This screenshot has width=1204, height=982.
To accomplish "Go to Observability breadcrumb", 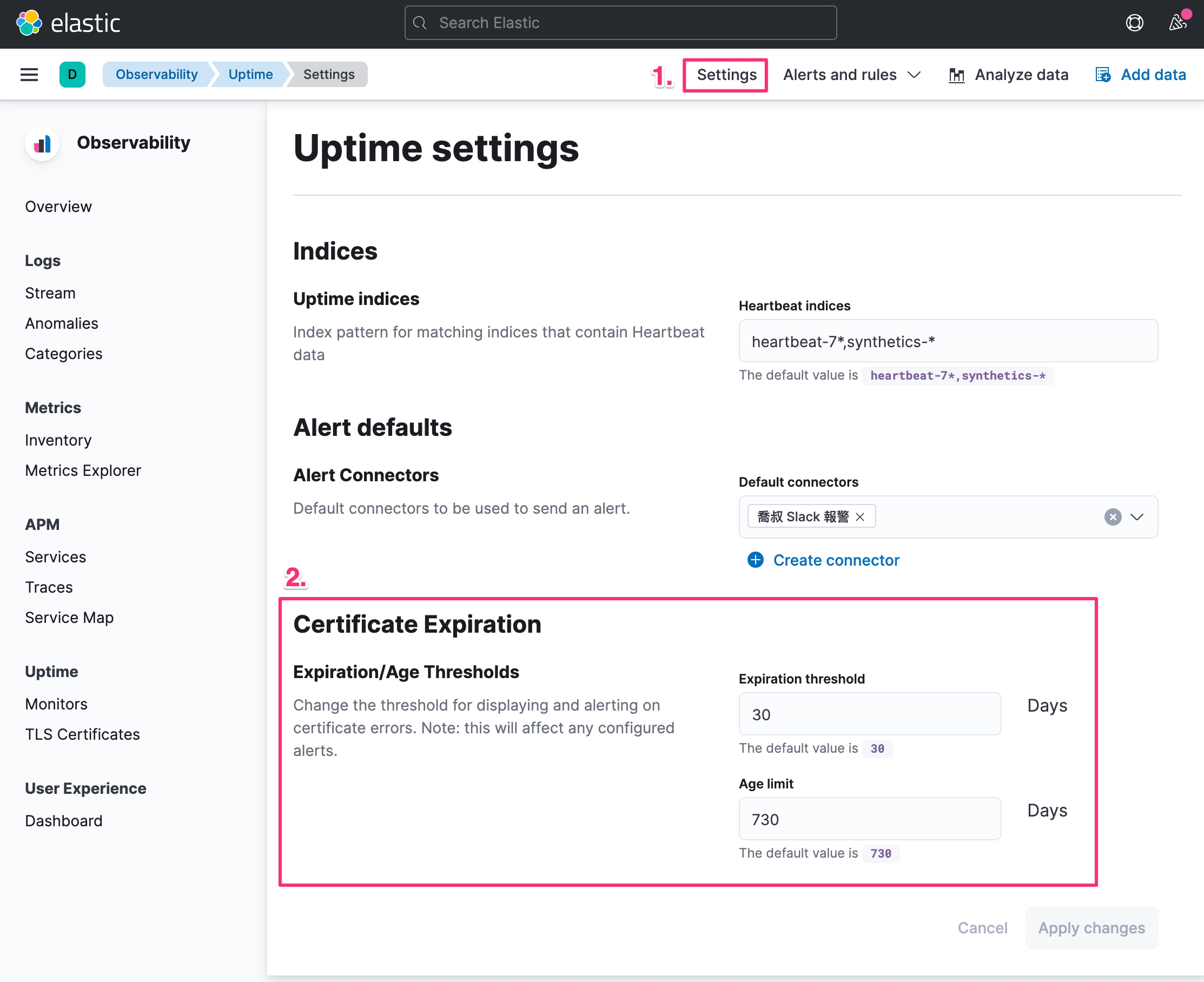I will click(x=157, y=75).
